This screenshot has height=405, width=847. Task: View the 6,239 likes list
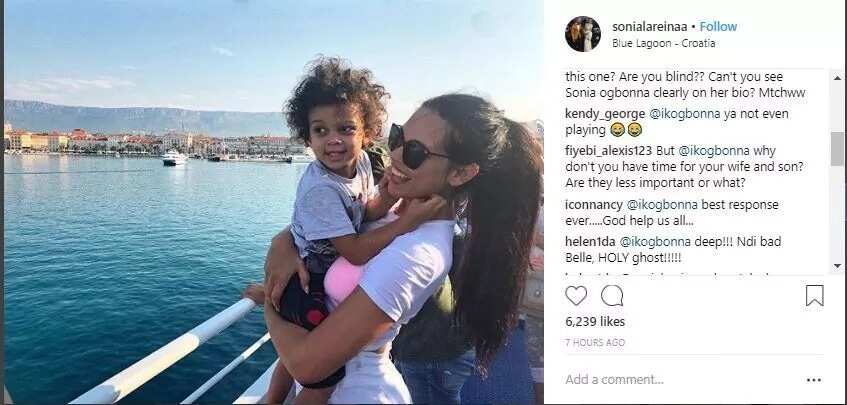pyautogui.click(x=595, y=322)
